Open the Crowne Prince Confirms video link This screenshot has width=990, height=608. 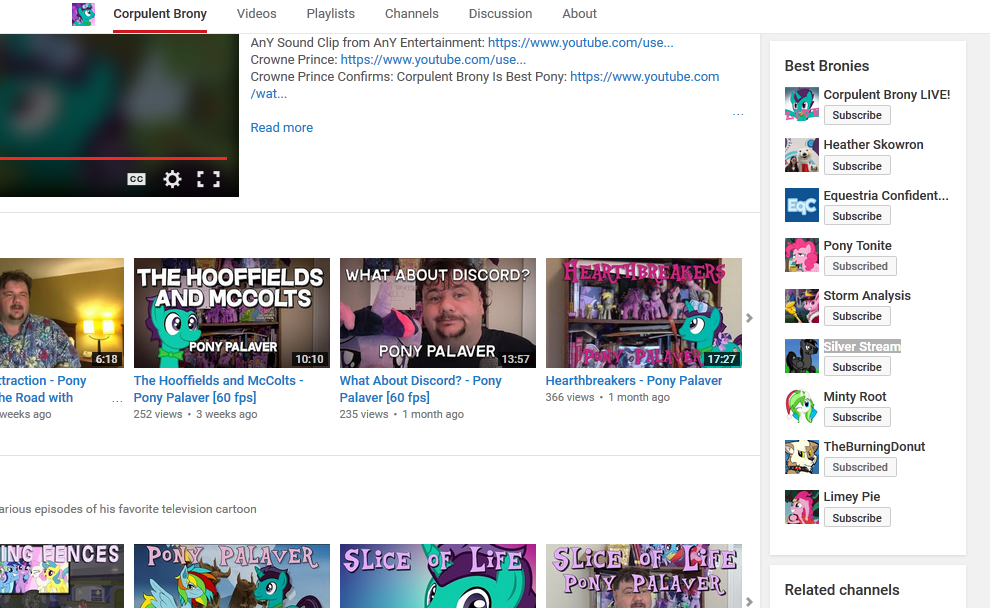[644, 77]
